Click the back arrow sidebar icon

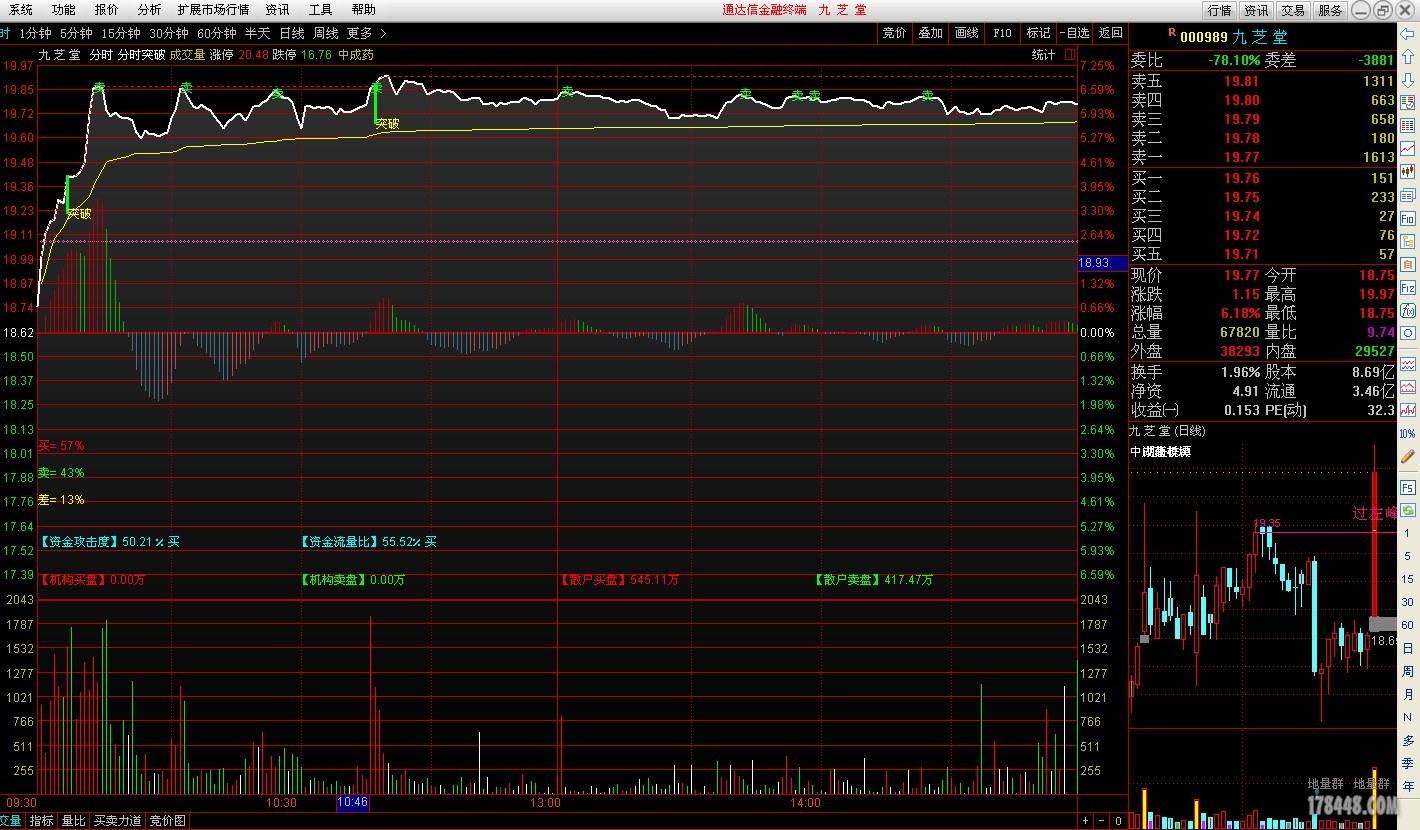pos(1408,33)
